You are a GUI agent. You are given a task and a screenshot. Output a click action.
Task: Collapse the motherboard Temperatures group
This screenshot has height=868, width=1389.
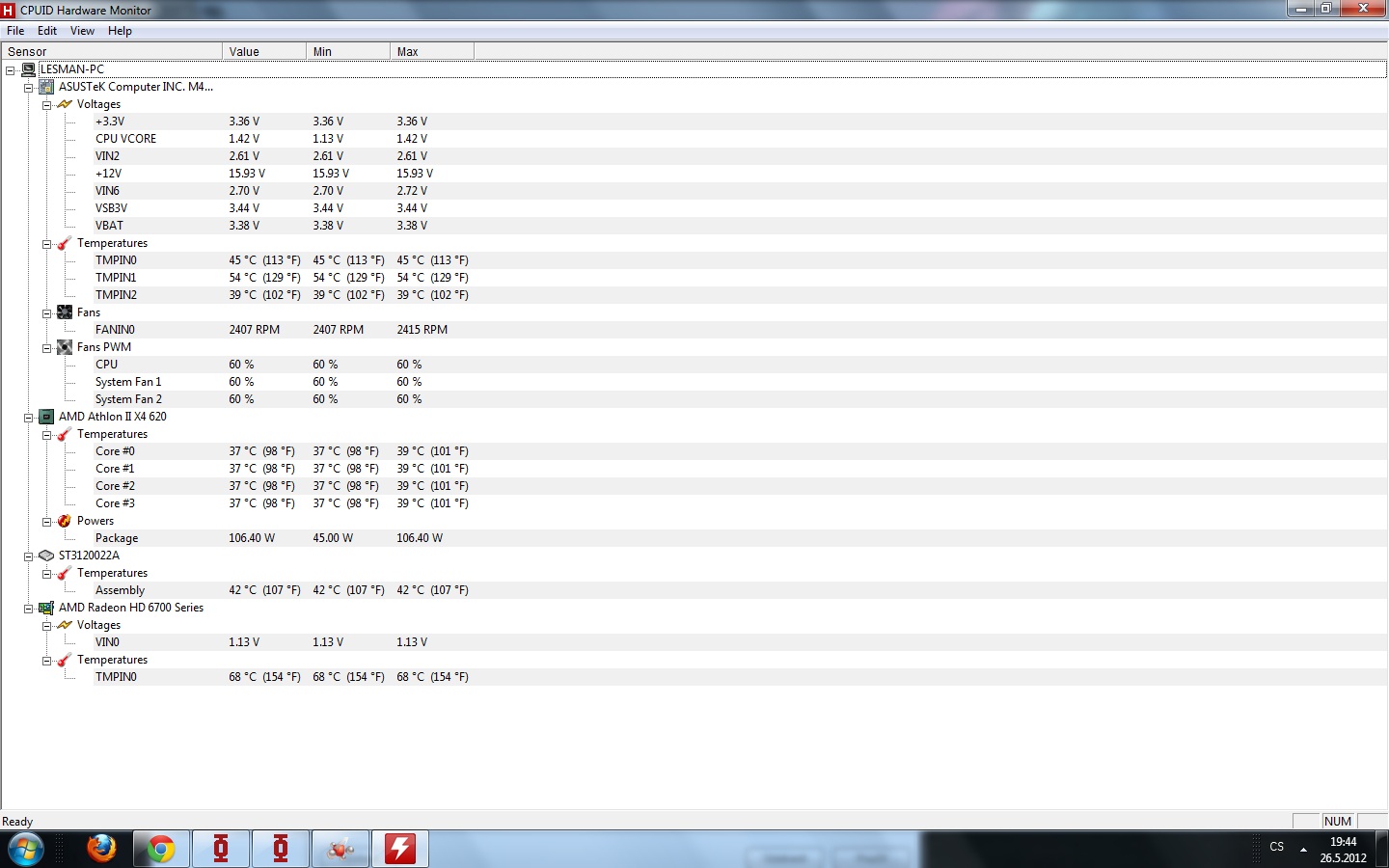coord(46,244)
